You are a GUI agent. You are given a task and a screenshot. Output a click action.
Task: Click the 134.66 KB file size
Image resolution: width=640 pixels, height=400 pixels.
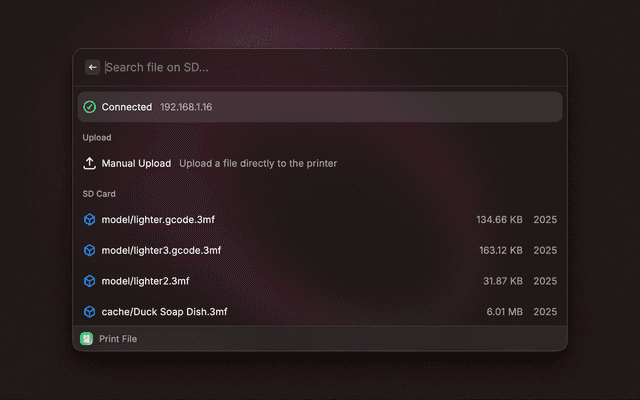(x=499, y=219)
